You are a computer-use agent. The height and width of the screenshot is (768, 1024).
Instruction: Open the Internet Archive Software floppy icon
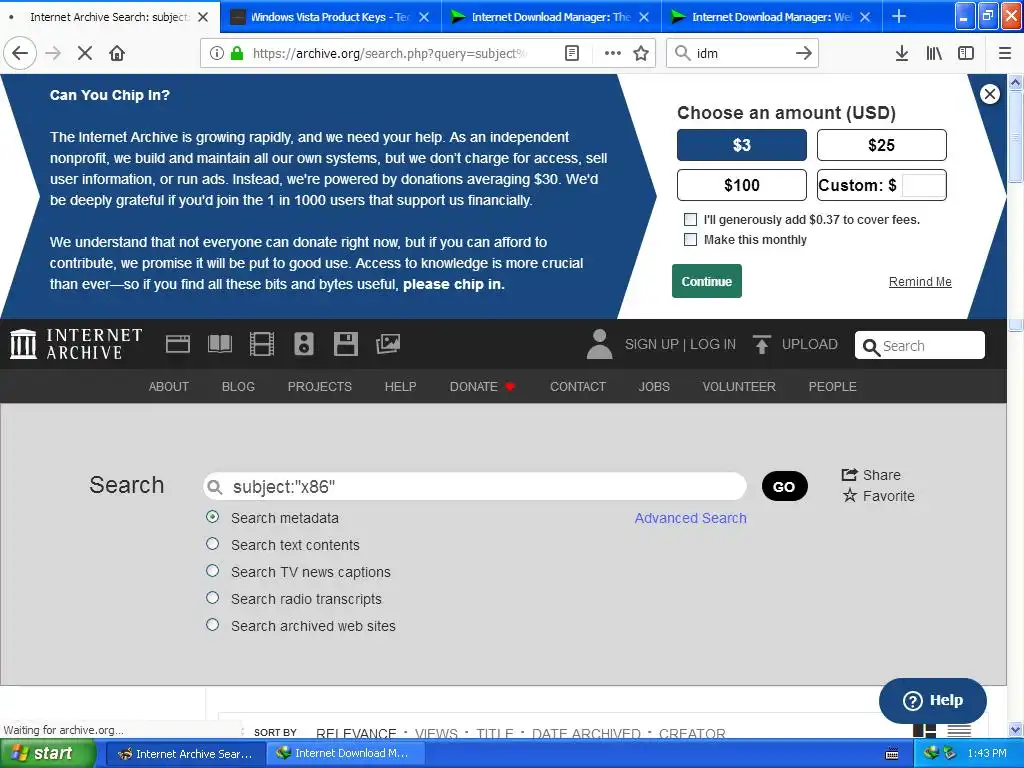tap(345, 344)
